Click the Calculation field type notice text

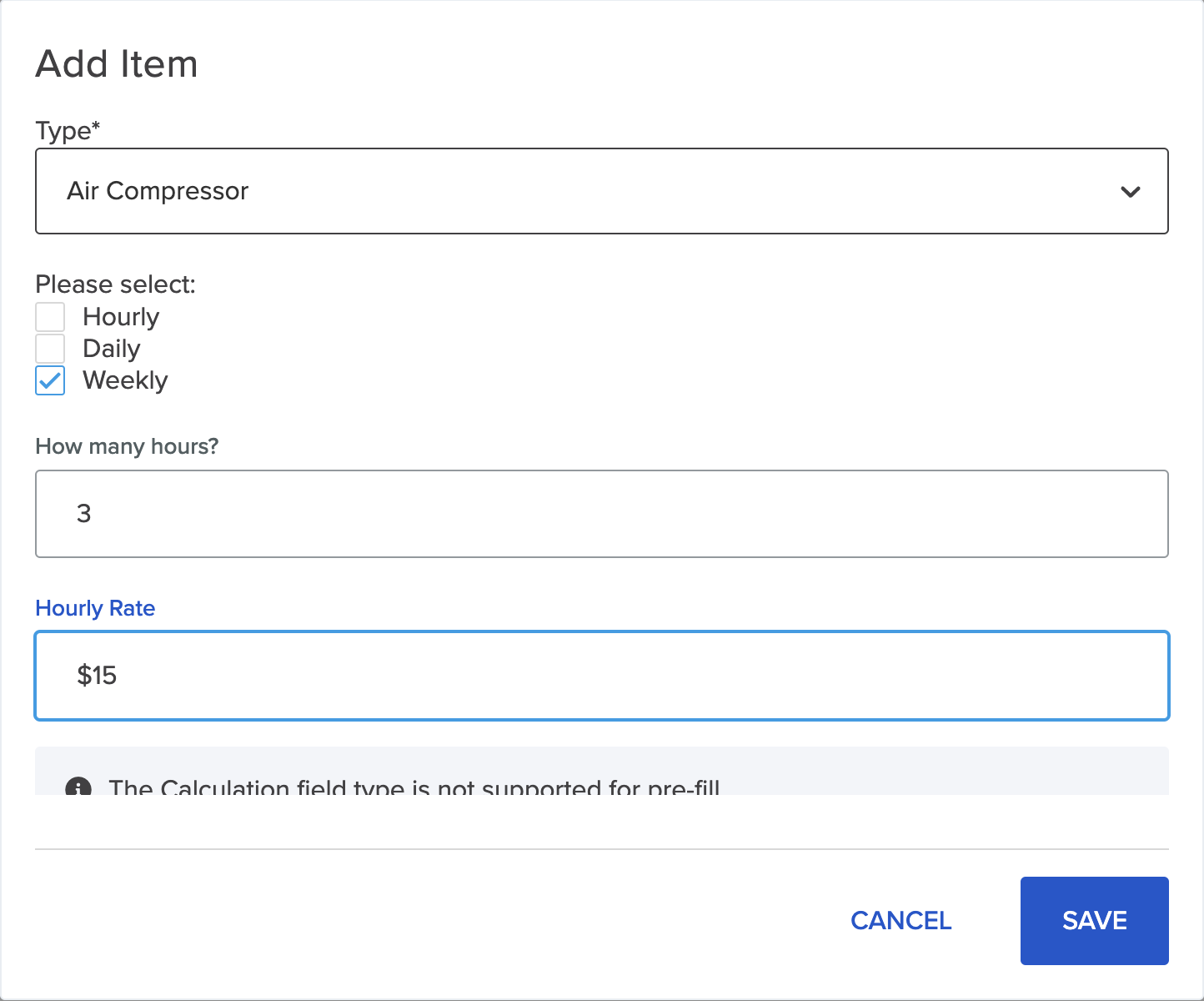[414, 787]
